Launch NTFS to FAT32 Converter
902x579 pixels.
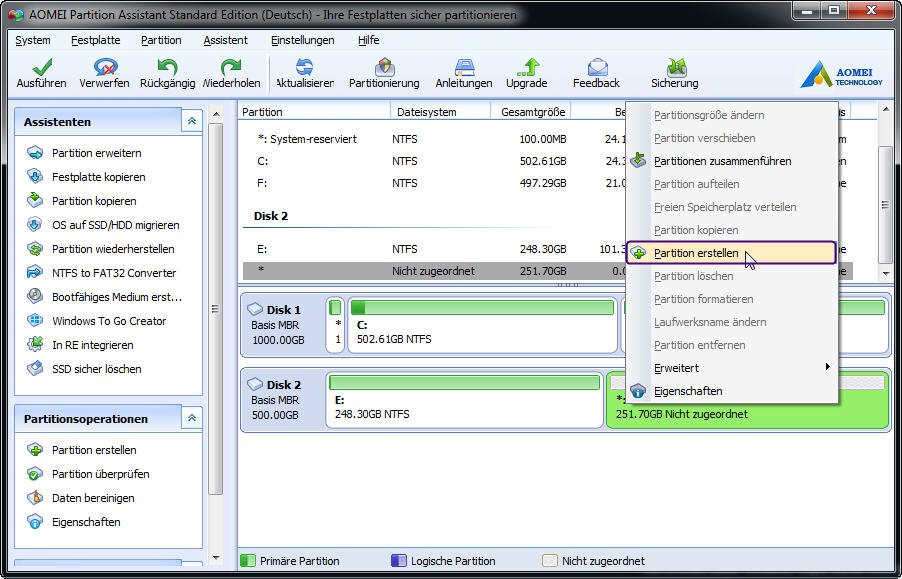(x=102, y=273)
